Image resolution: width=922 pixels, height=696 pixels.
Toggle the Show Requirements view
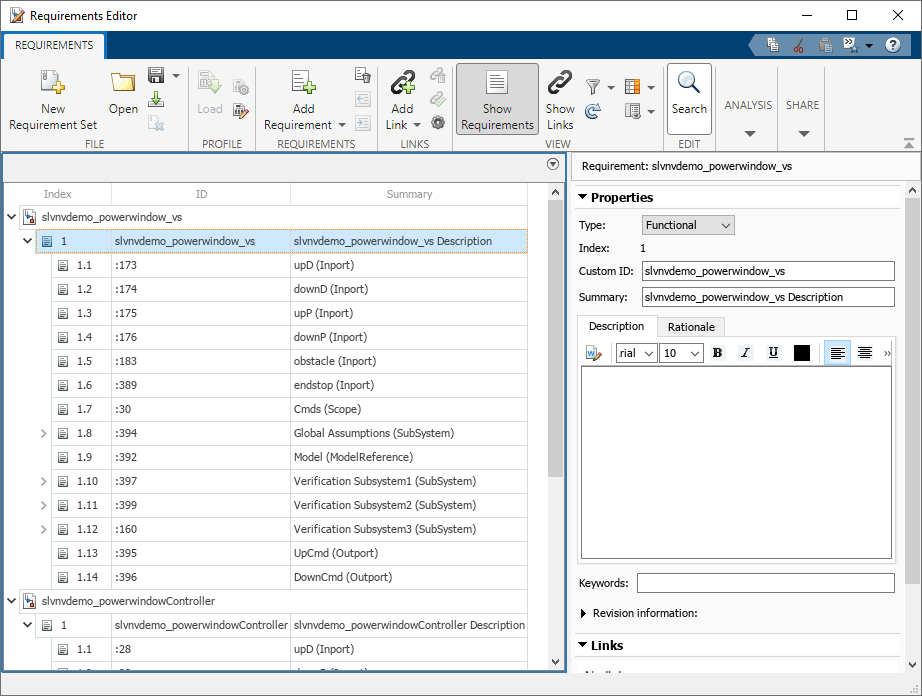click(497, 99)
